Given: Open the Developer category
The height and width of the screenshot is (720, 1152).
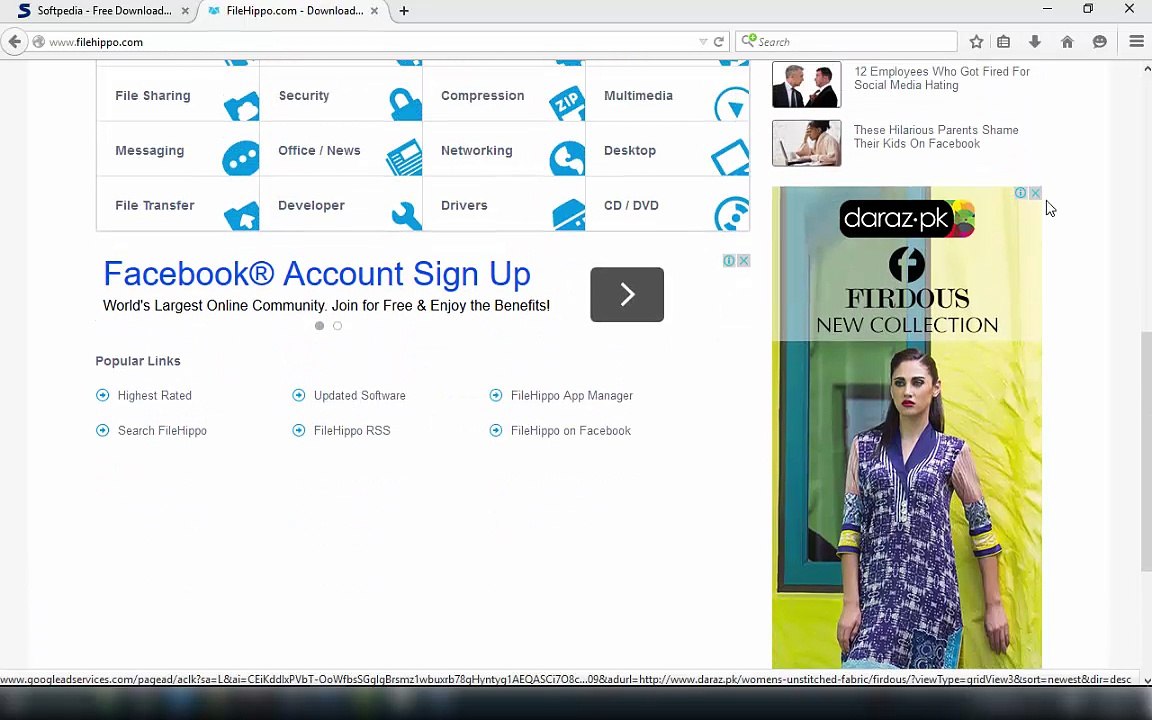Looking at the screenshot, I should point(311,206).
